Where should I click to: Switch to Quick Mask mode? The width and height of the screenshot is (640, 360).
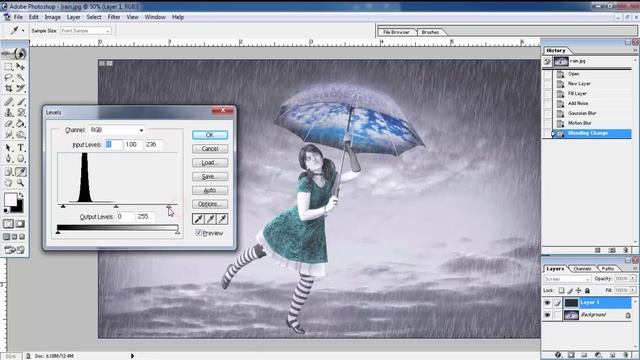tap(20, 224)
